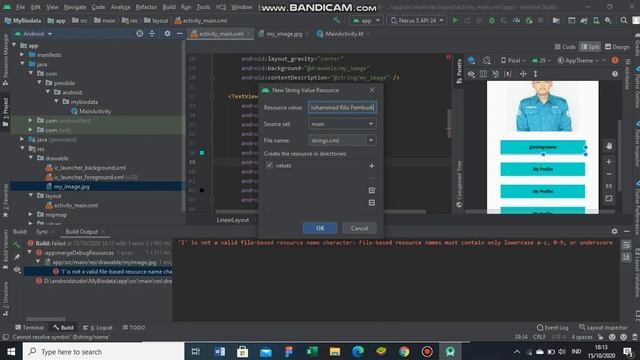Switch to the MainActivity.kt editor tab
Screen dimensions: 640x360
343,34
